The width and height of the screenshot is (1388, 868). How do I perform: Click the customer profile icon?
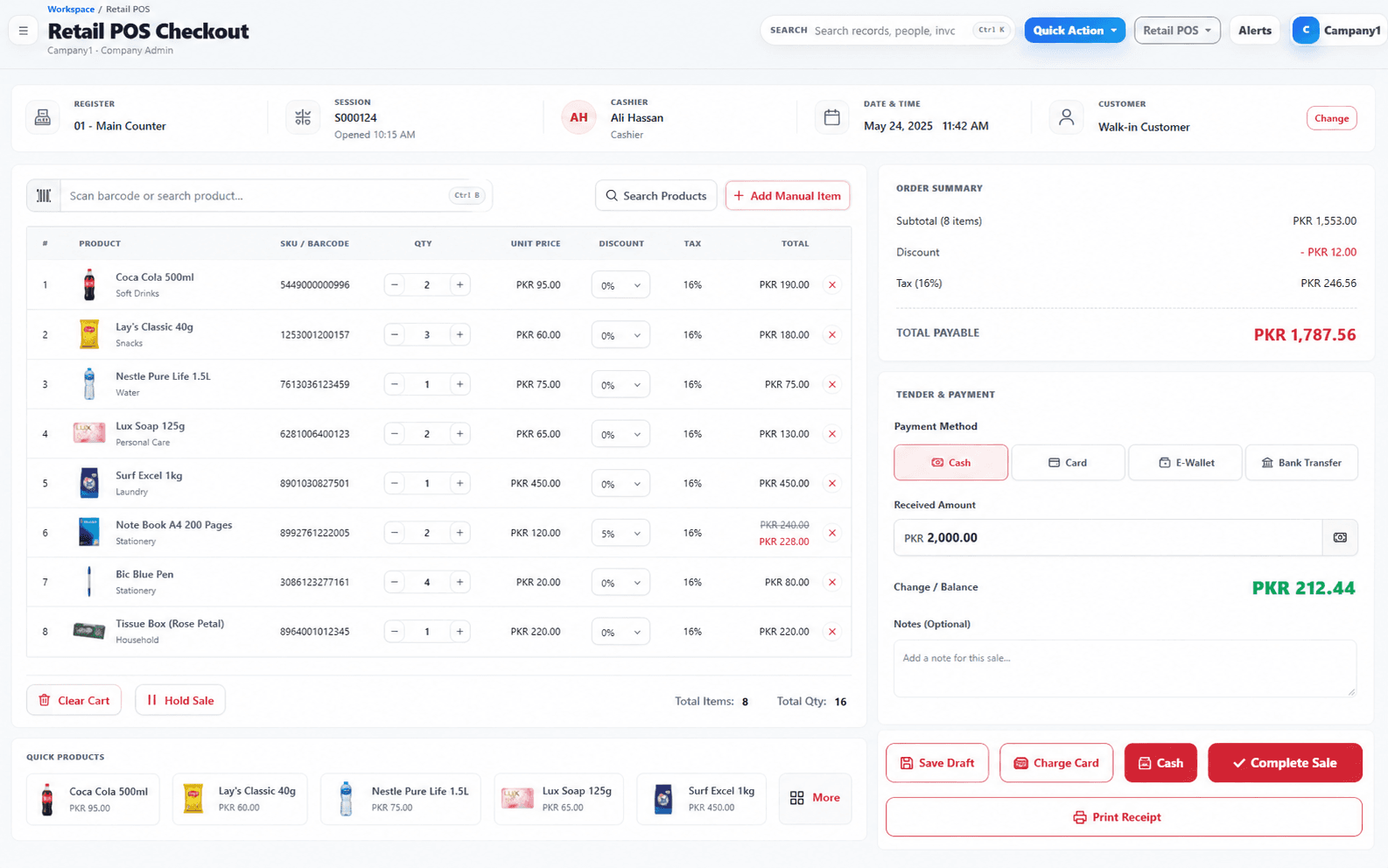coord(1066,117)
